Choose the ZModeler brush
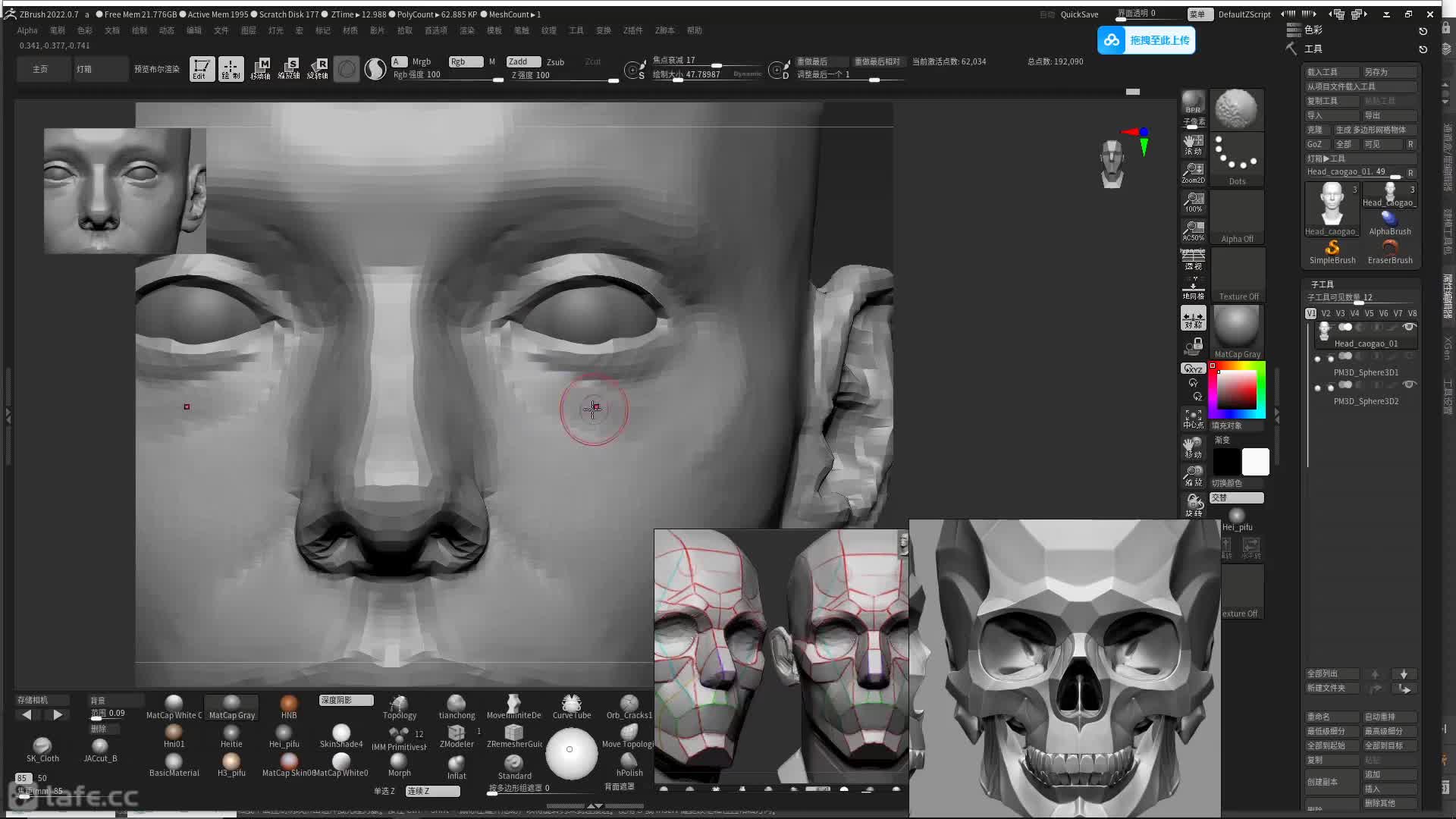 click(457, 736)
